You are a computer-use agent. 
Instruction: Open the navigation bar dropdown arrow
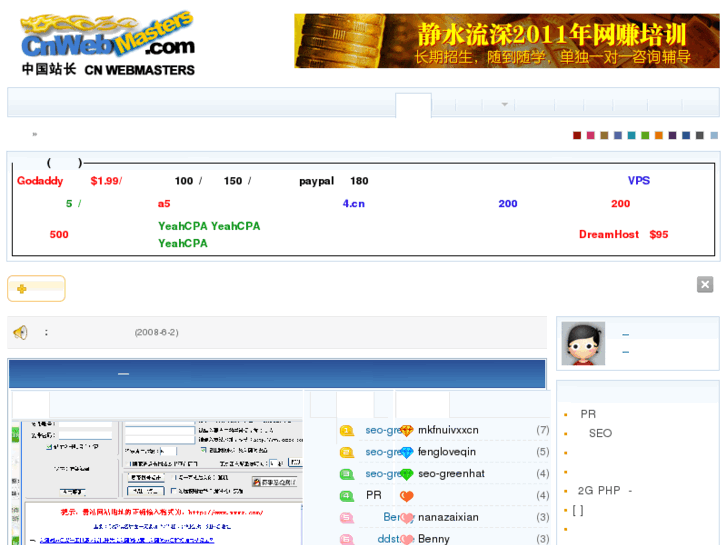504,104
